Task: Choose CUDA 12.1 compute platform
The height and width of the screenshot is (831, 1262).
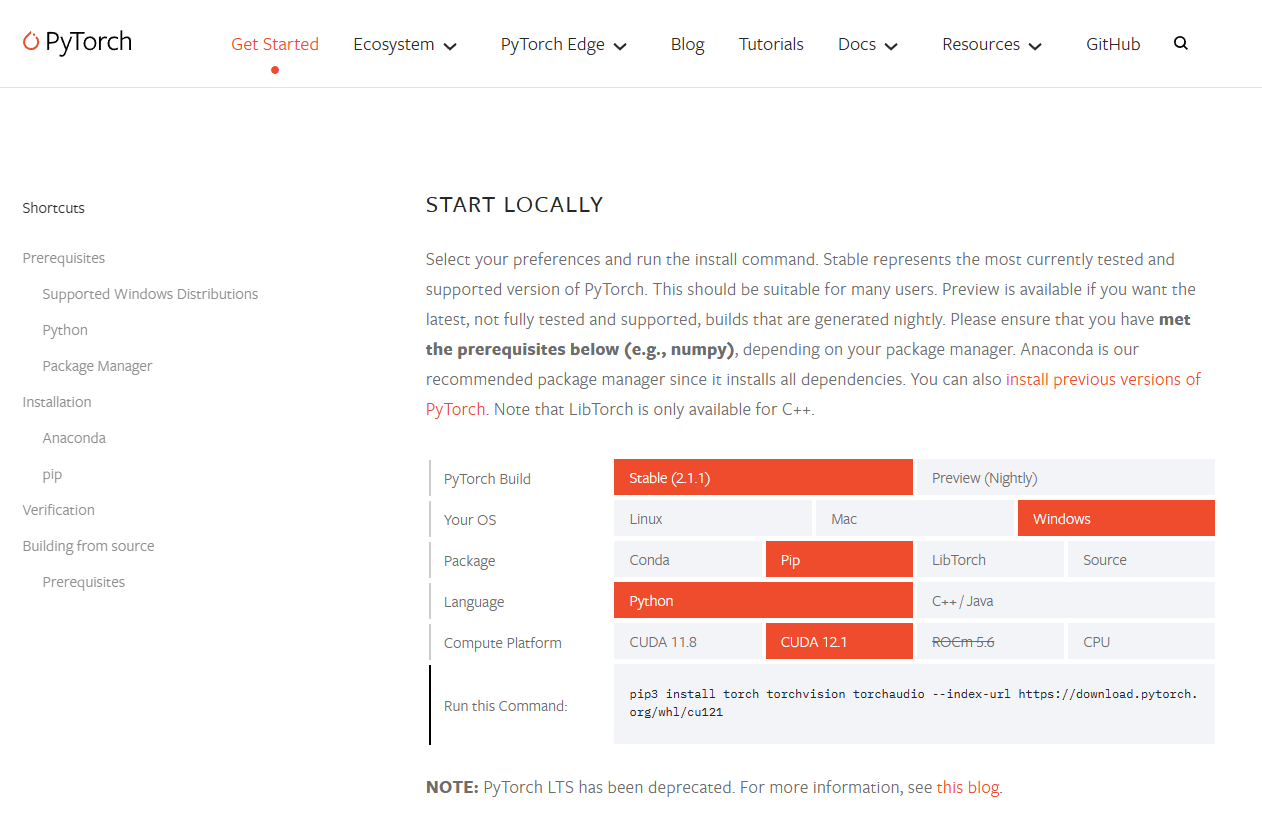Action: (x=839, y=641)
